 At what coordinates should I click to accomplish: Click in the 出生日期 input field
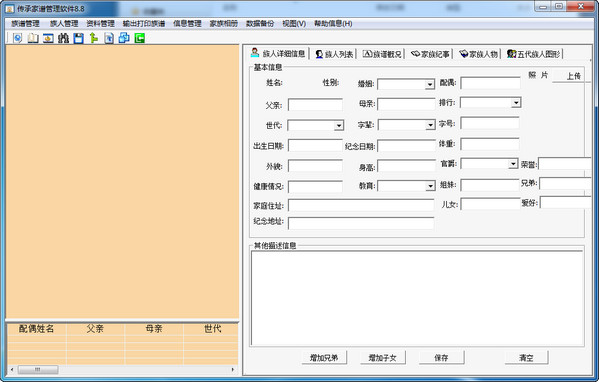point(315,145)
